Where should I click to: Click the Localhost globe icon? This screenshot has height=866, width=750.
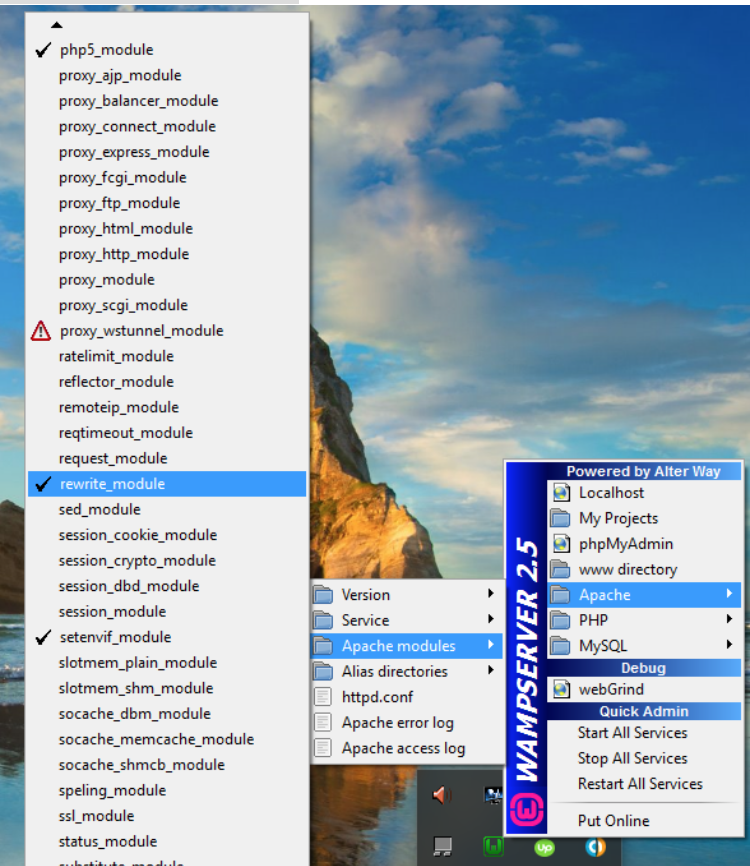561,493
